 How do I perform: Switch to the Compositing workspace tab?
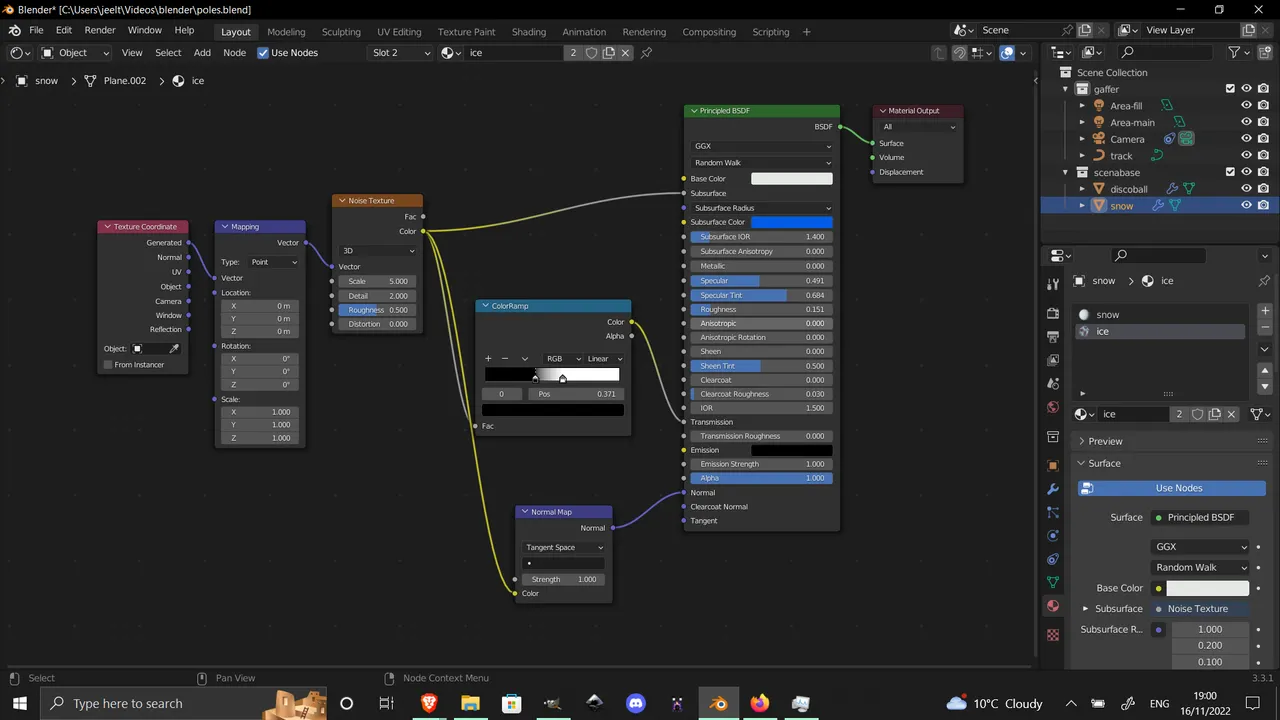[x=709, y=31]
